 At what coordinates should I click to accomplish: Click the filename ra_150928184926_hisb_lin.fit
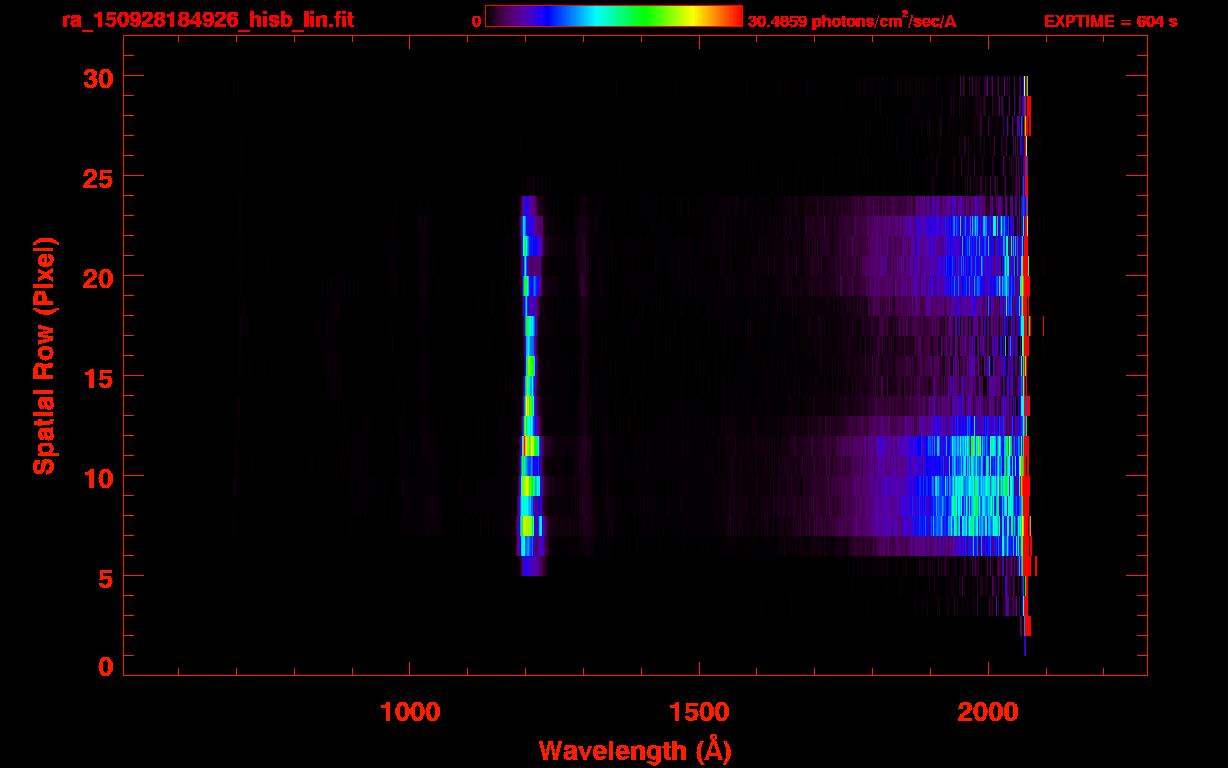(207, 20)
